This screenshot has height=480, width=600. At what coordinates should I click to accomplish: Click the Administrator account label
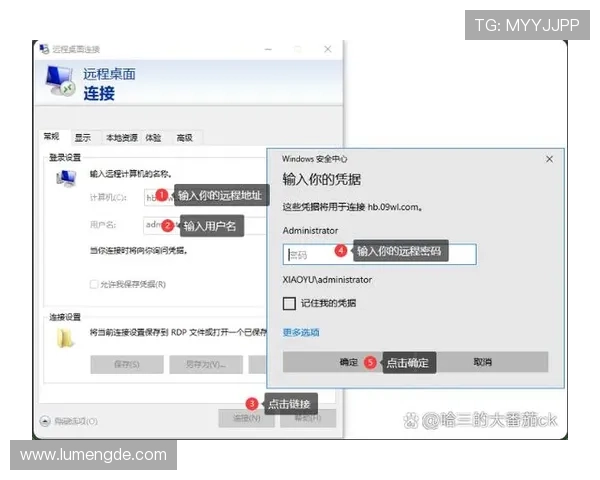pyautogui.click(x=310, y=230)
